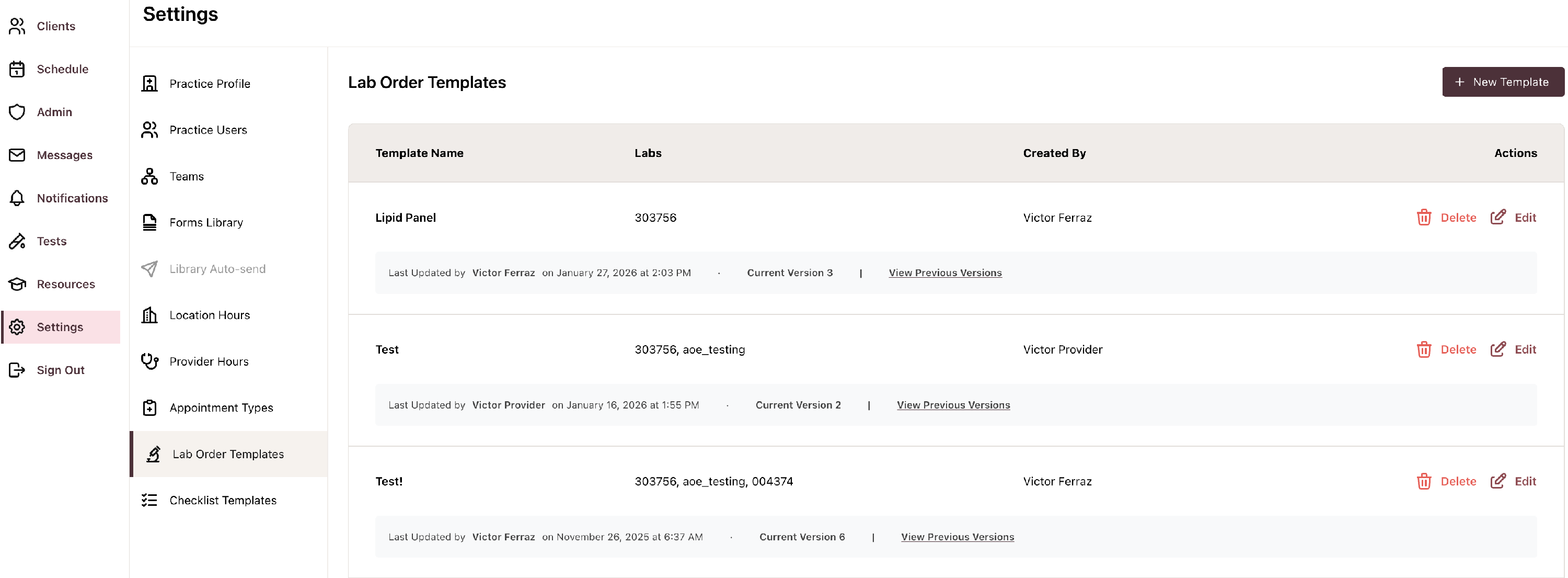Viewport: 1568px width, 578px height.
Task: View previous versions of Lipid Panel
Action: [x=944, y=273]
